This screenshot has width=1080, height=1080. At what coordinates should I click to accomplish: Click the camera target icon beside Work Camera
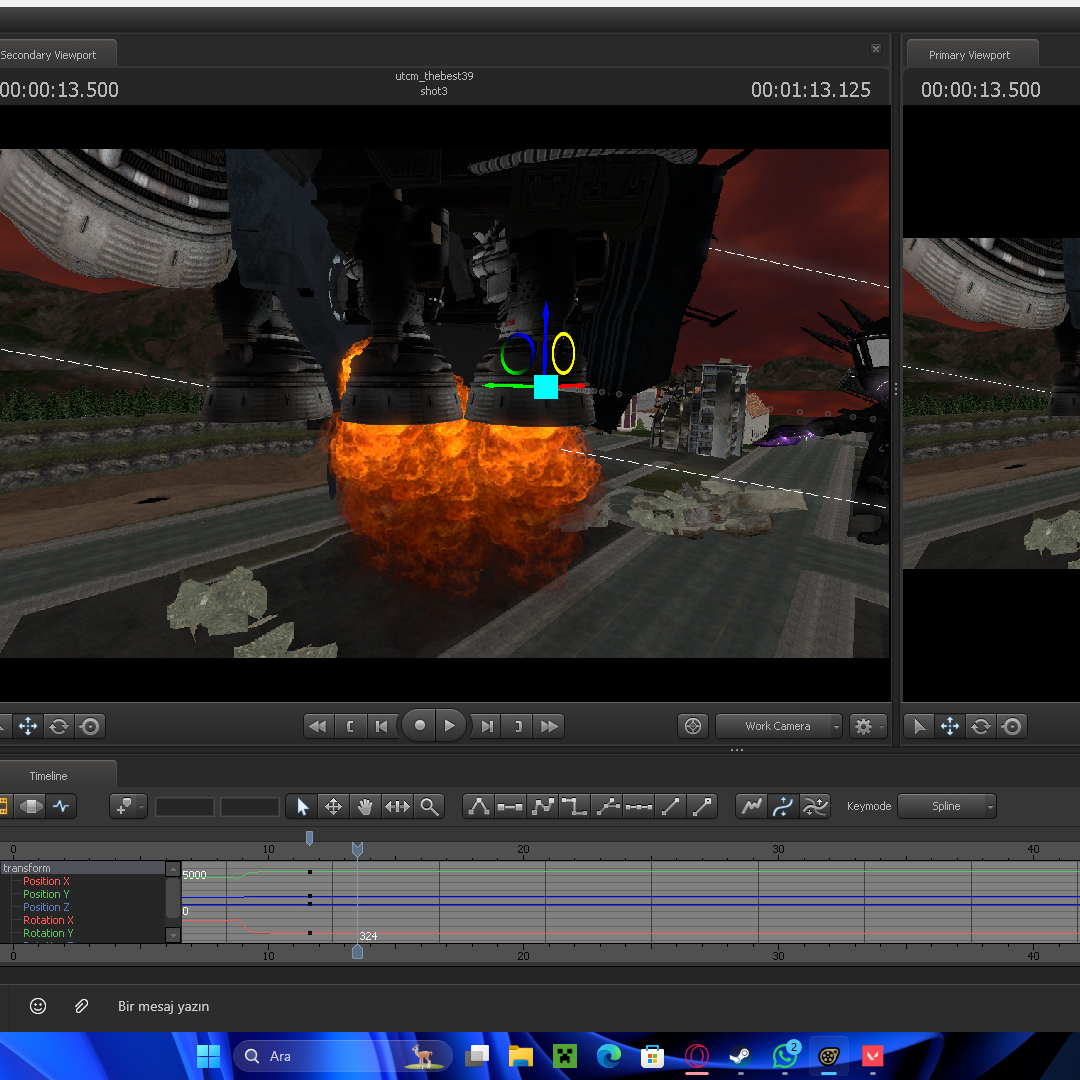click(x=693, y=726)
